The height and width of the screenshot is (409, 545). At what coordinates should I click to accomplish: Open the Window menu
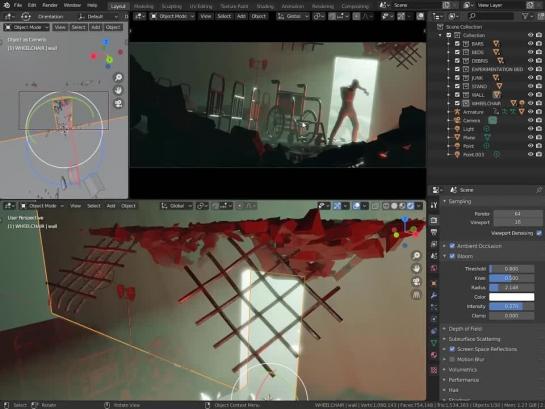pos(72,5)
